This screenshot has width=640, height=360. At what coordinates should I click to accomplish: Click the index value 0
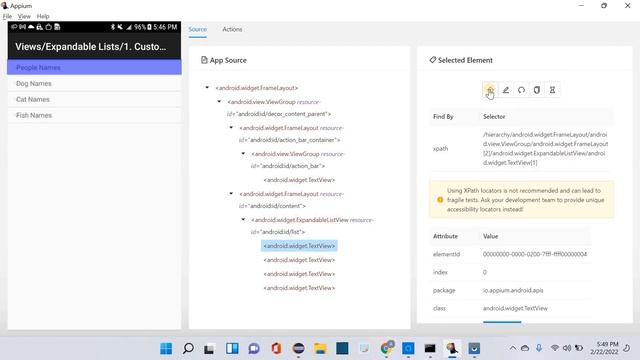tap(485, 272)
